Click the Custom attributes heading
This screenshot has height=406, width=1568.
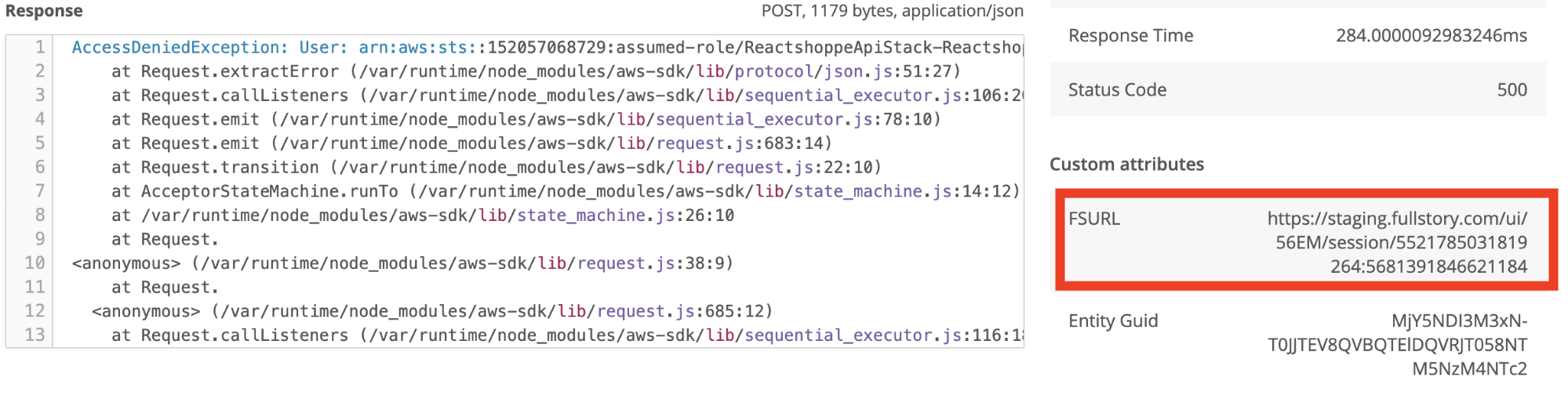(x=1126, y=164)
